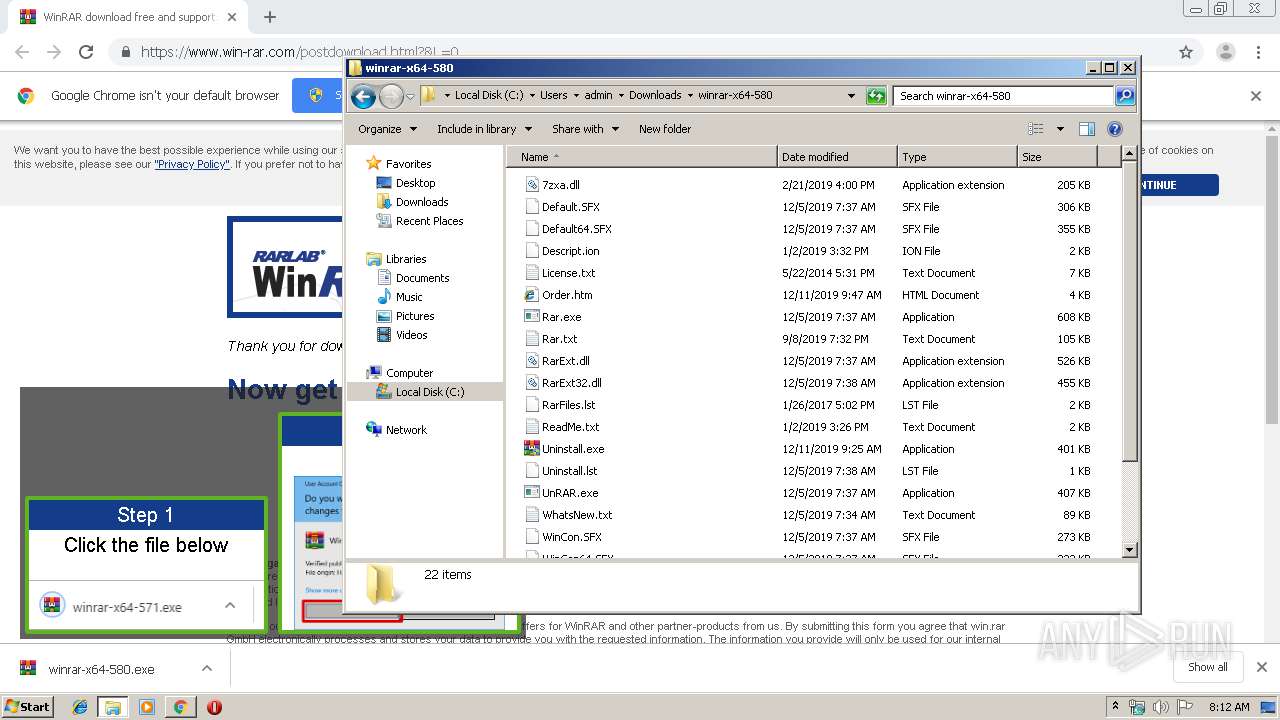This screenshot has width=1280, height=720.
Task: Select the Order.htm file icon
Action: coord(532,295)
